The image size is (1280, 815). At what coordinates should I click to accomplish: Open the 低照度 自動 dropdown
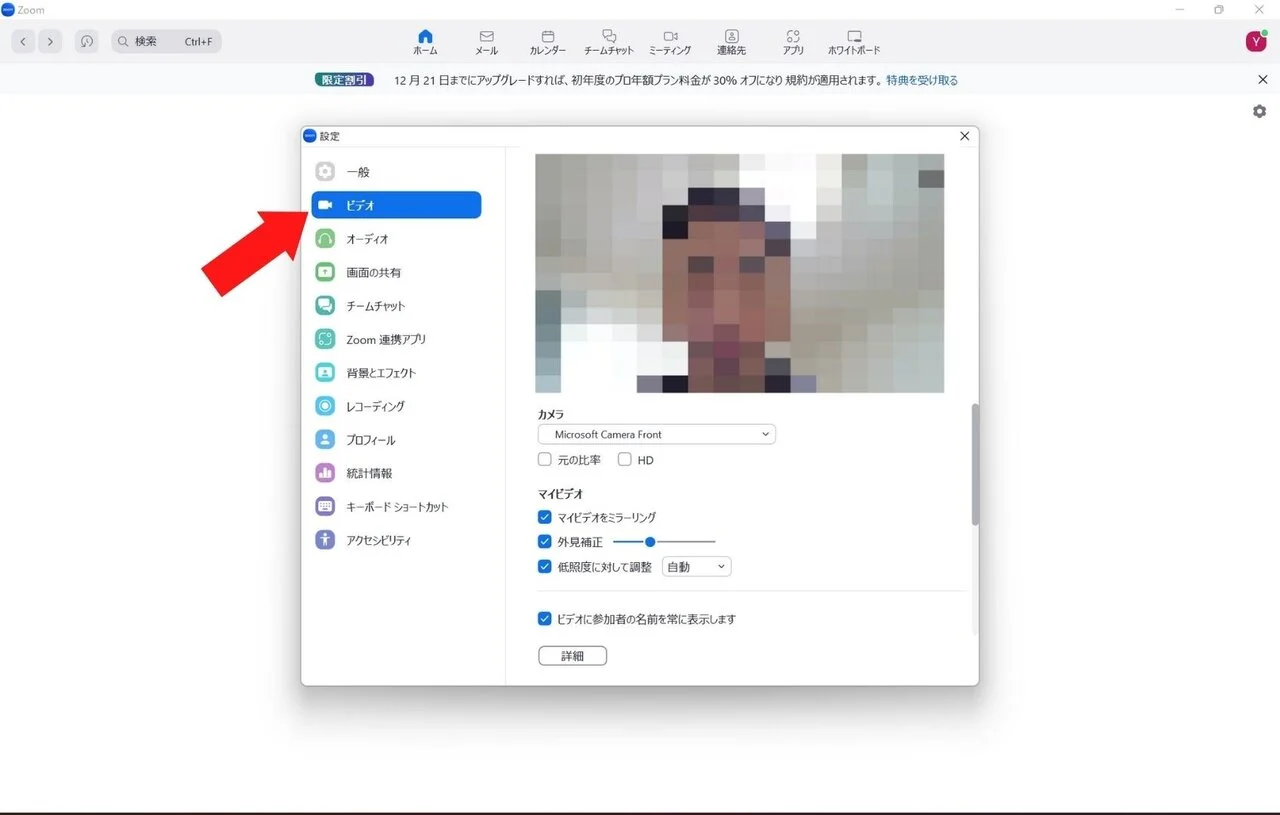coord(697,567)
